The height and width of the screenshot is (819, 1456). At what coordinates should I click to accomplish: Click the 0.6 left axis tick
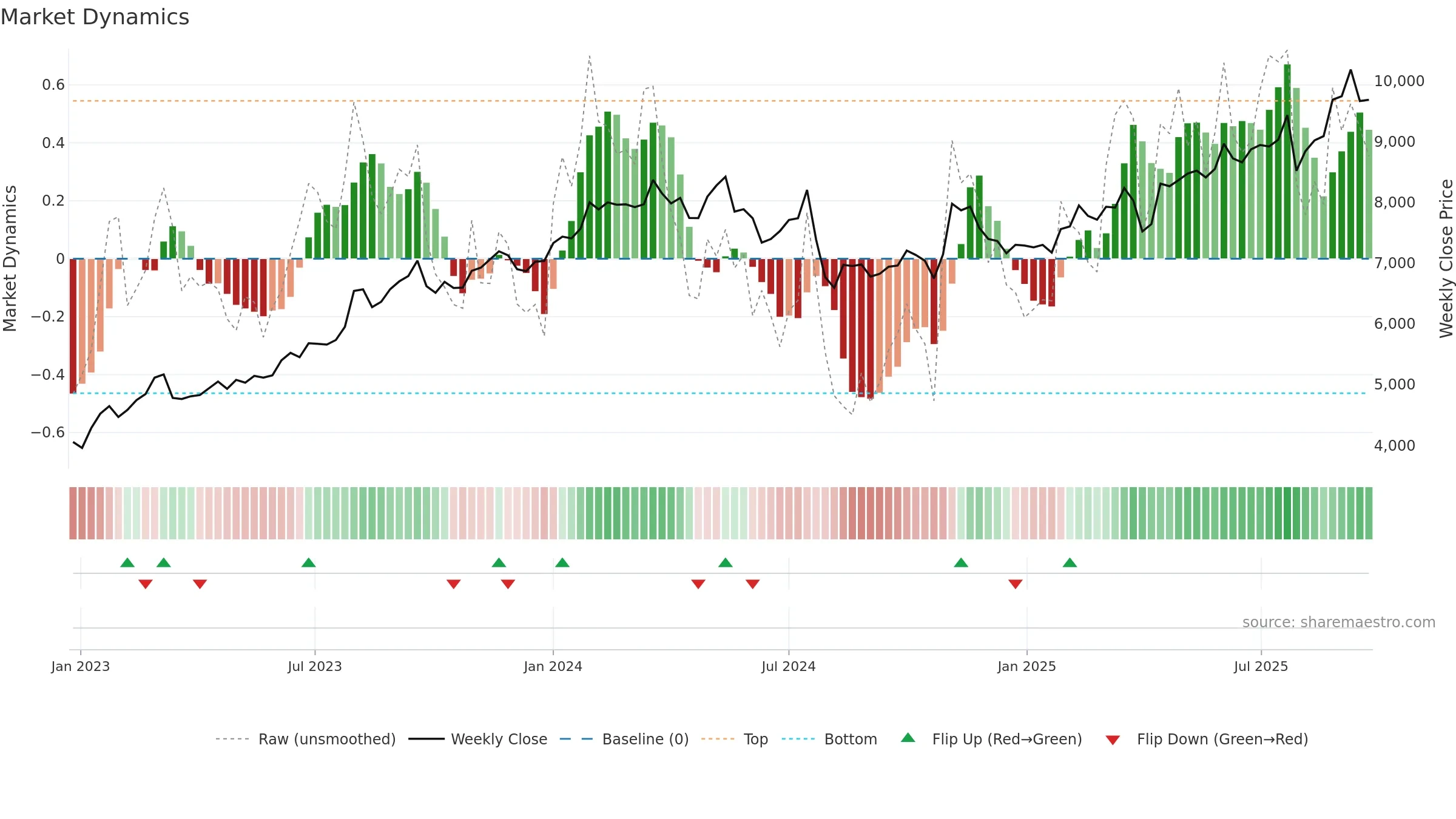point(53,85)
